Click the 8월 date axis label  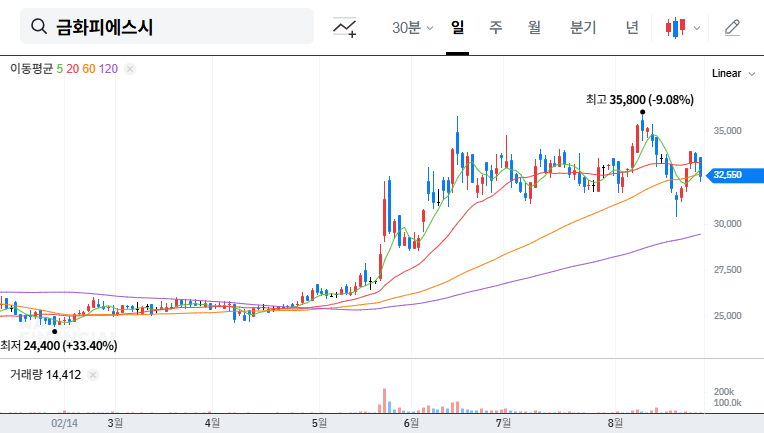615,423
